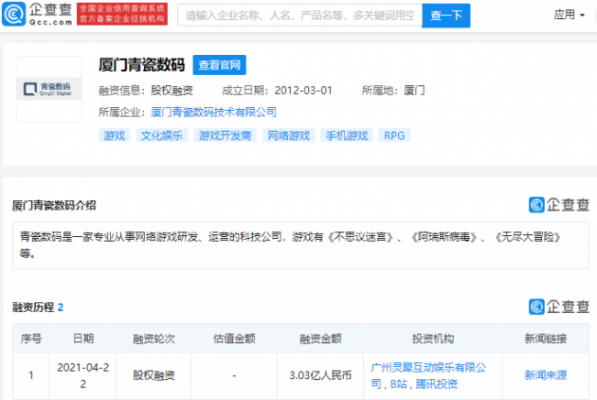Viewport: 597px width, 400px height.
Task: Focus the company name search field
Action: [x=300, y=15]
